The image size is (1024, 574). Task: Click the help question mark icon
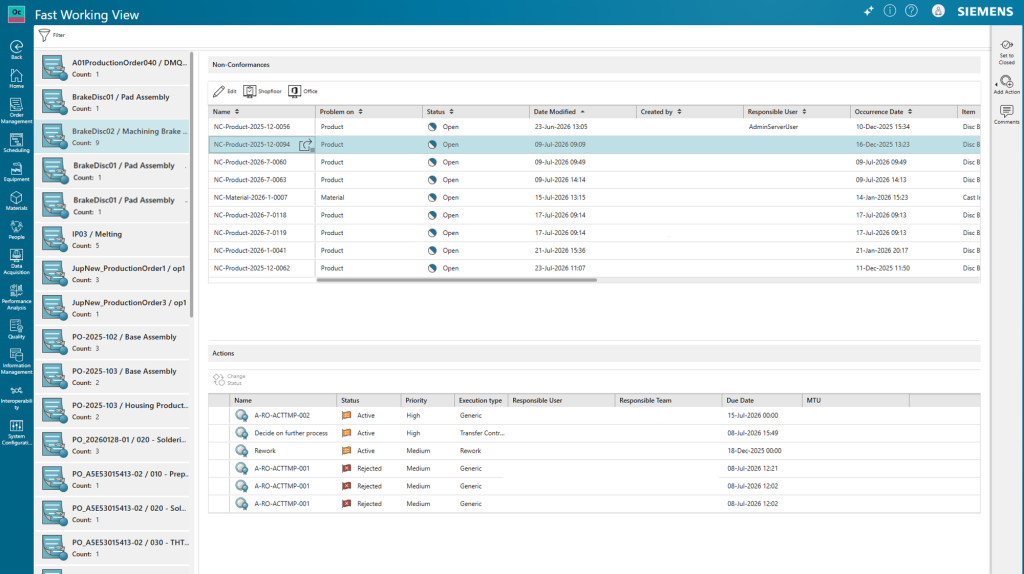911,11
